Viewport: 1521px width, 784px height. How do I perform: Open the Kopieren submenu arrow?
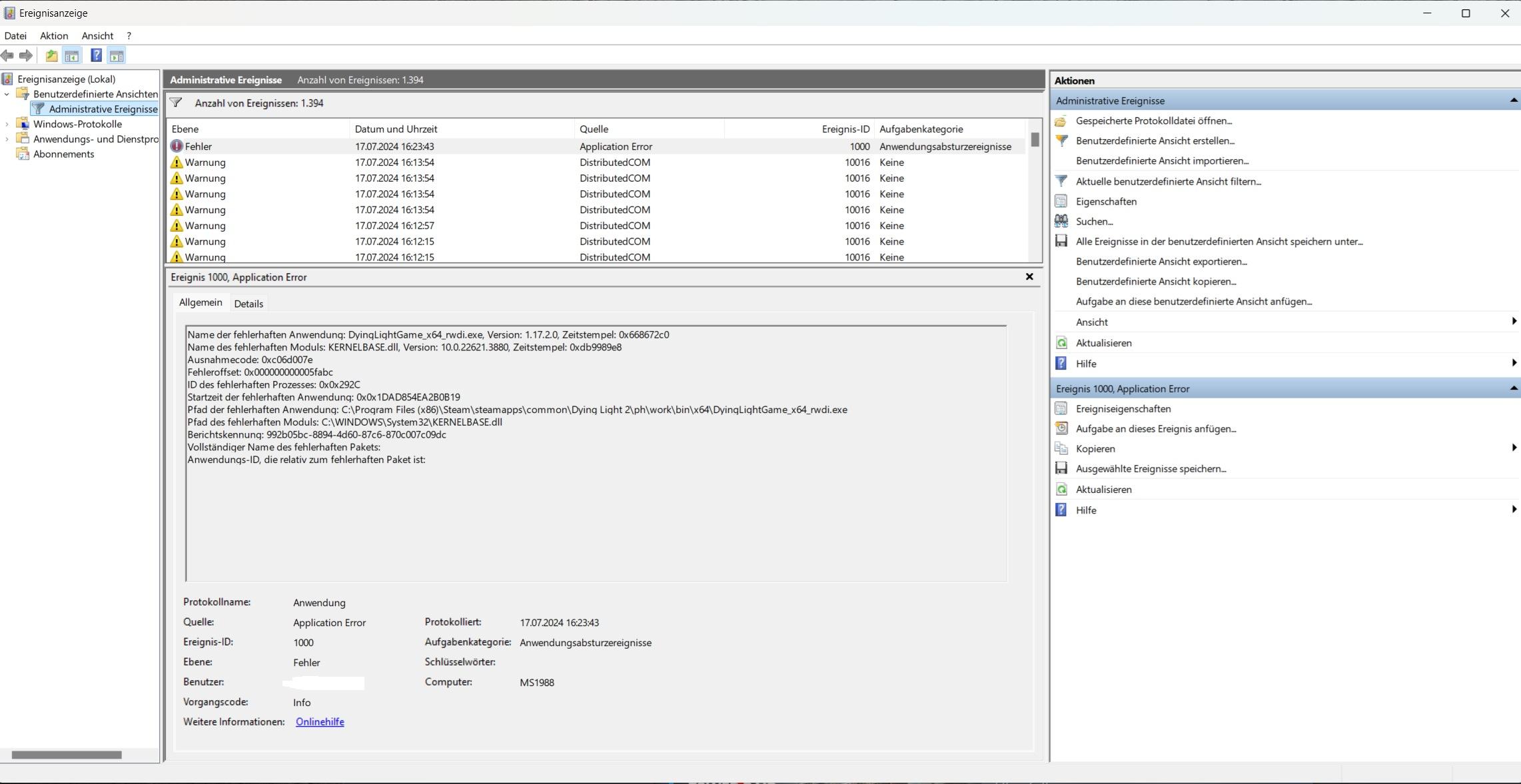coord(1514,448)
